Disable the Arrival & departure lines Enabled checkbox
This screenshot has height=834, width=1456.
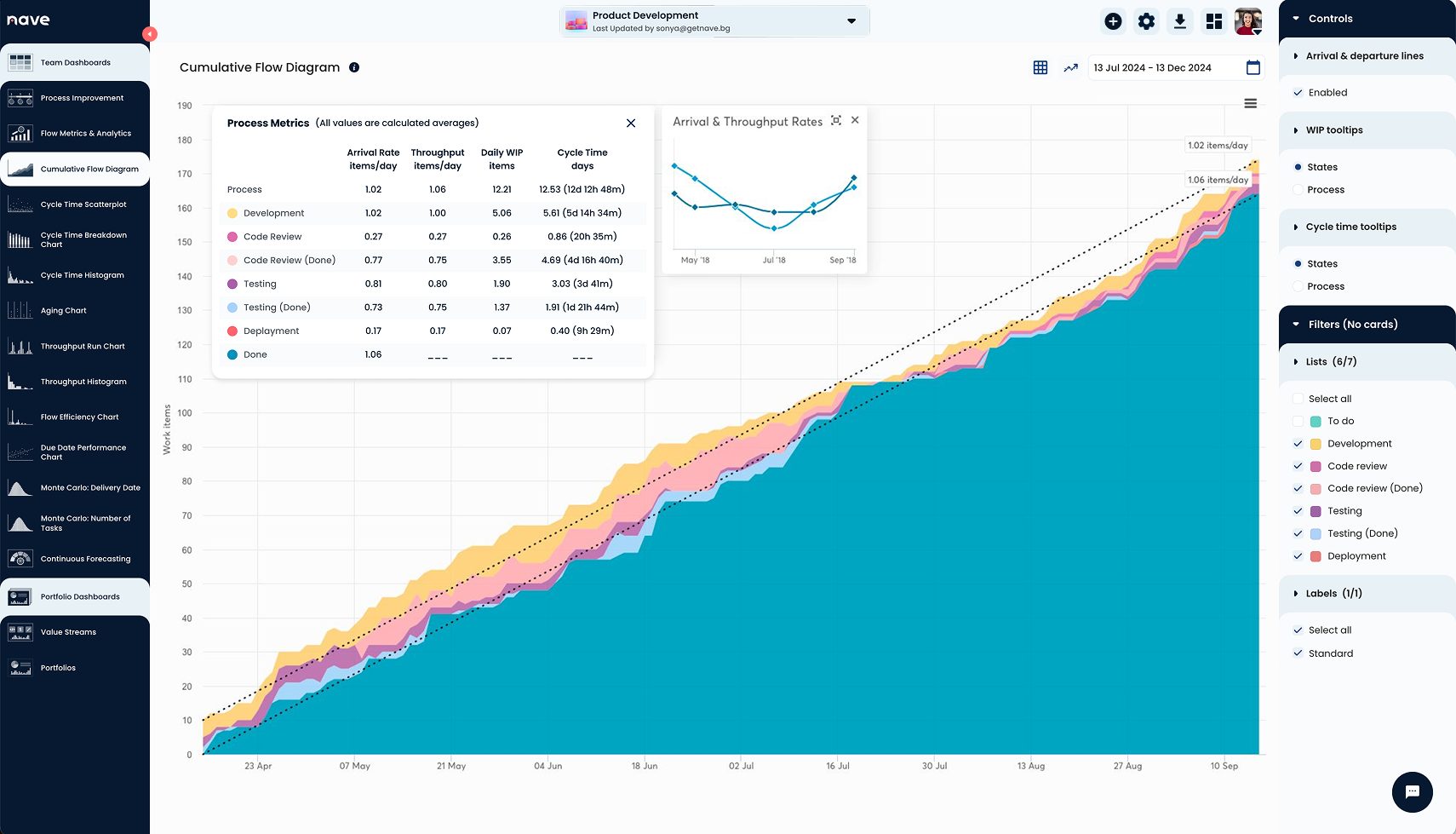tap(1298, 92)
